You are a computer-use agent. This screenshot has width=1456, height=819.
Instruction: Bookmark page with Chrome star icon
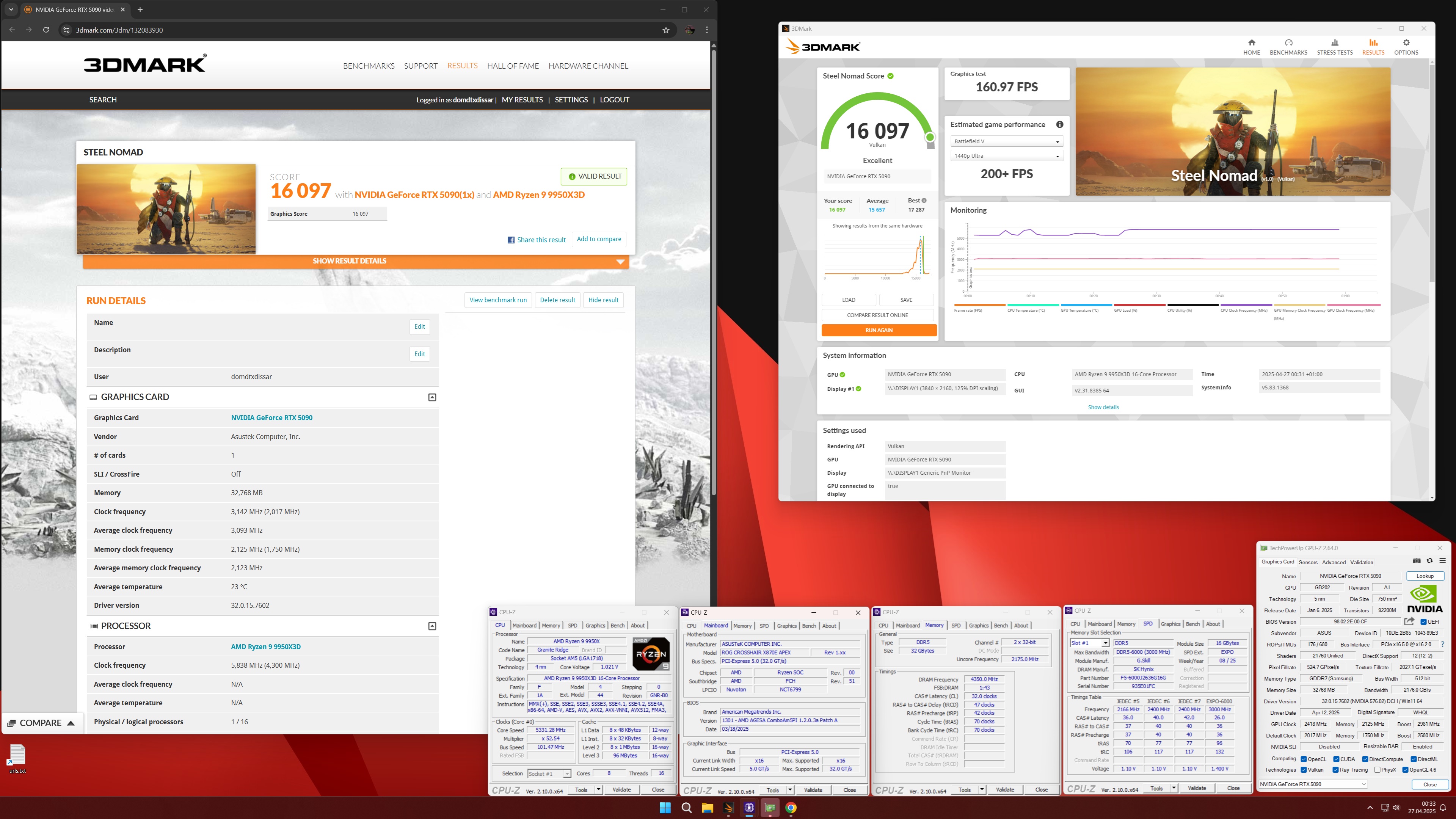pyautogui.click(x=666, y=30)
